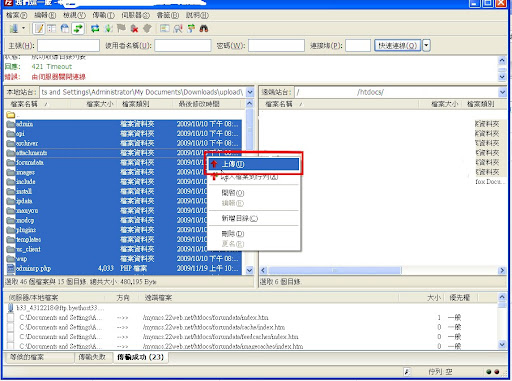
Task: Click the remote site /htdocs/ path field
Action: [396, 92]
